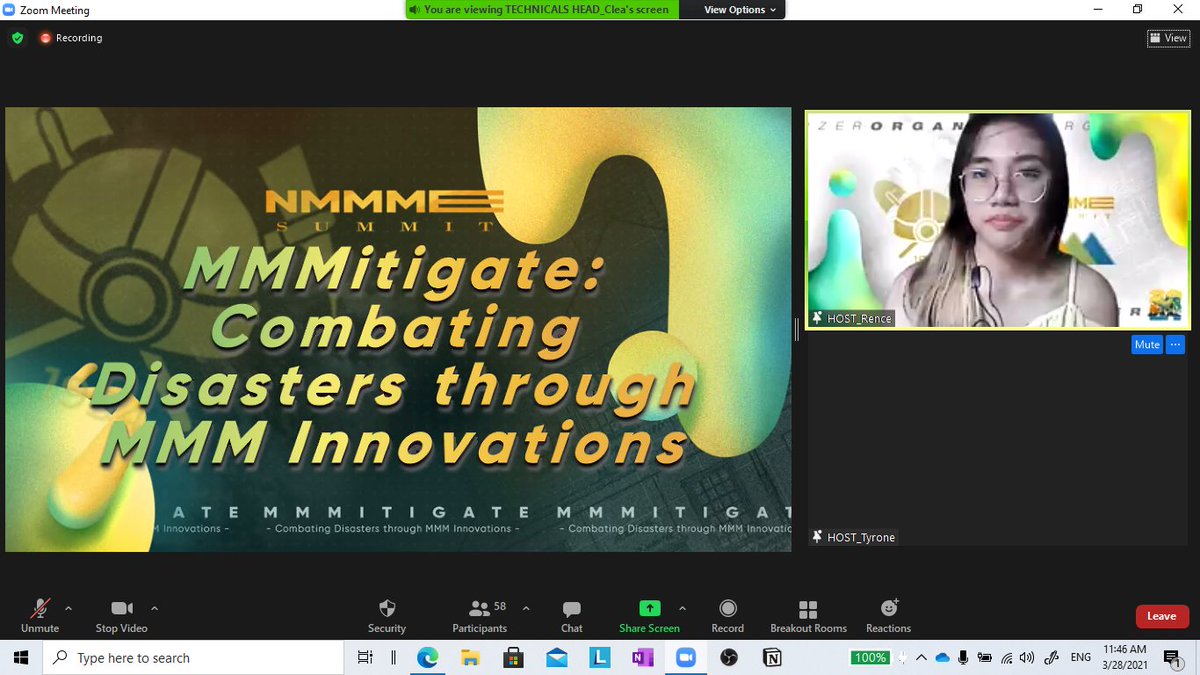Click the Recording indicator
This screenshot has height=675, width=1200.
(x=71, y=38)
